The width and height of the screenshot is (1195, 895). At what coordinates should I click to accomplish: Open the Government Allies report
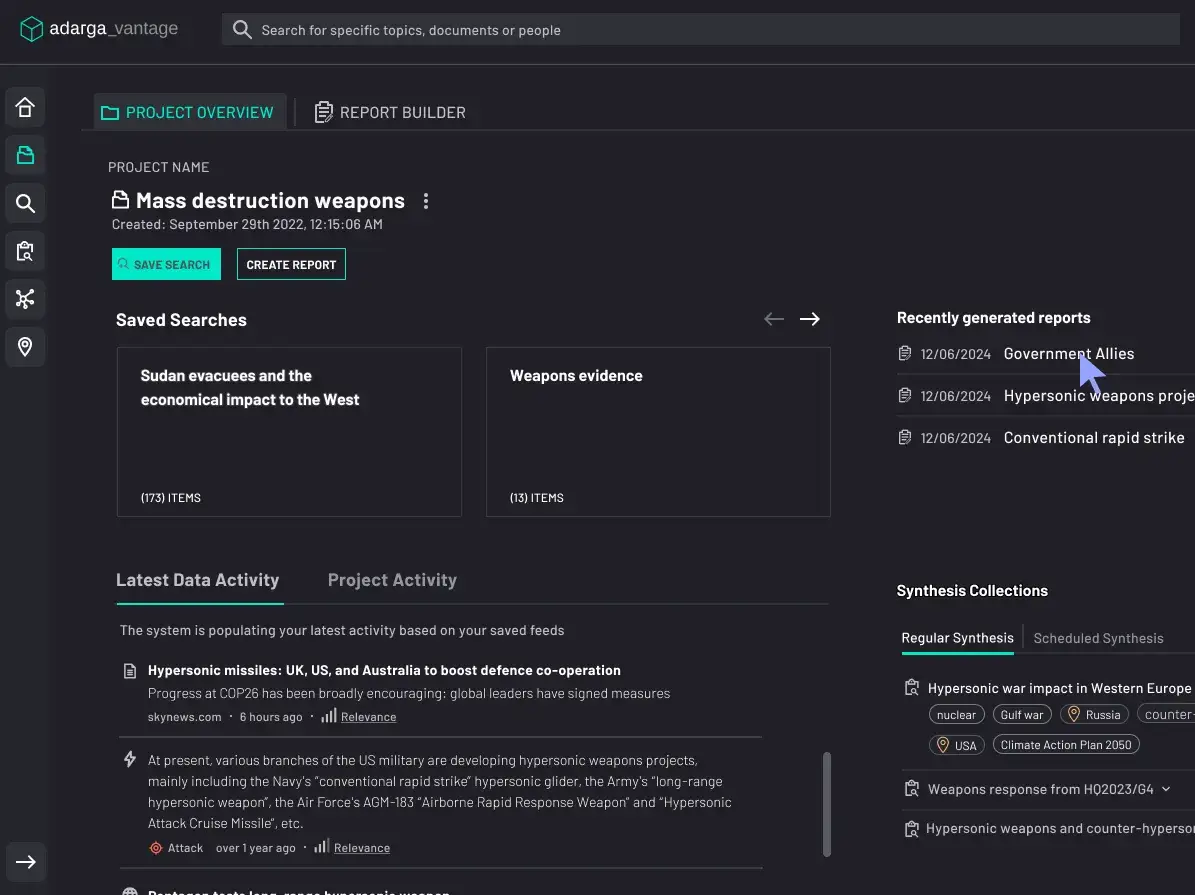1068,354
